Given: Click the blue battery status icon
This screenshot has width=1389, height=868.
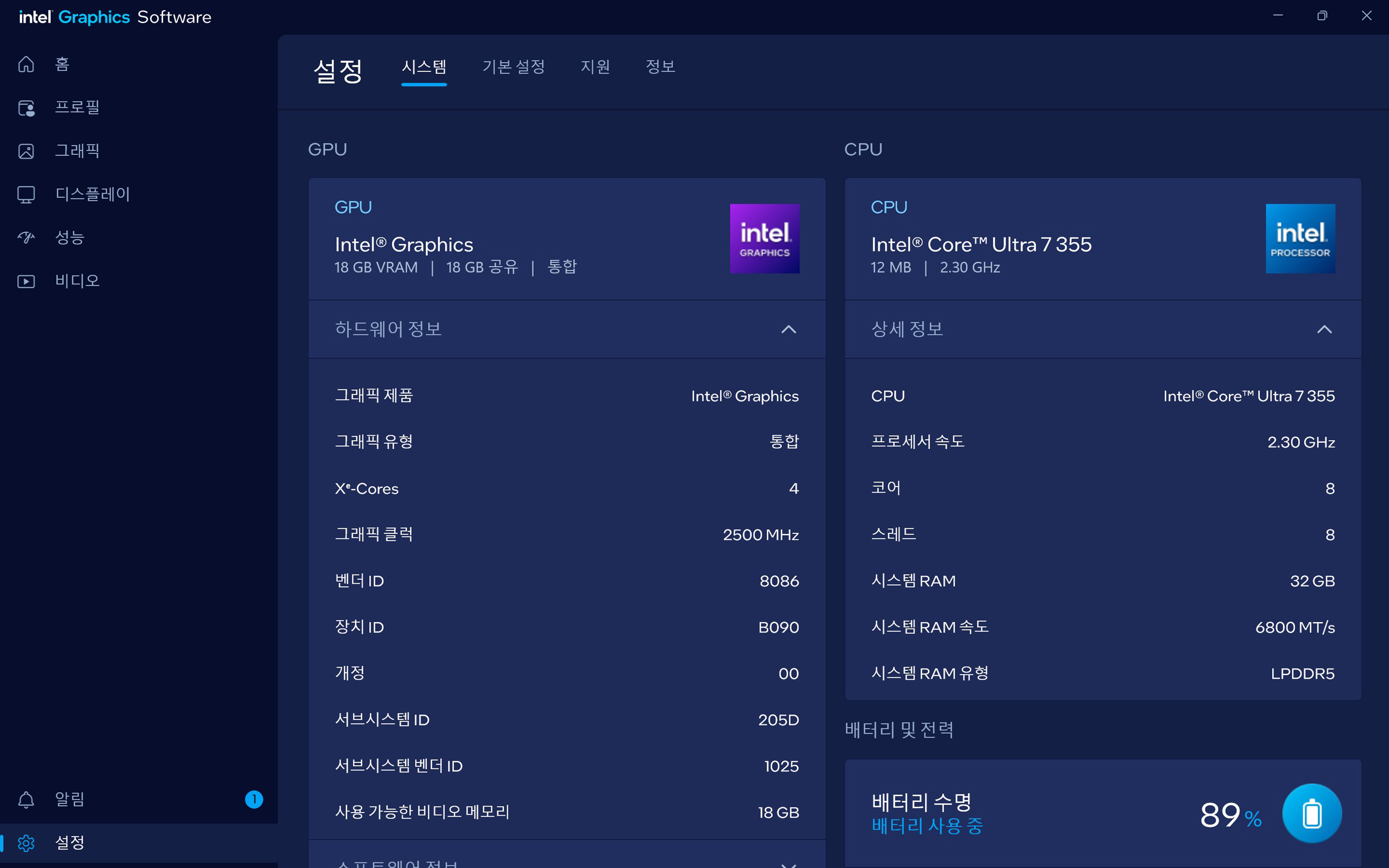Looking at the screenshot, I should (1312, 813).
